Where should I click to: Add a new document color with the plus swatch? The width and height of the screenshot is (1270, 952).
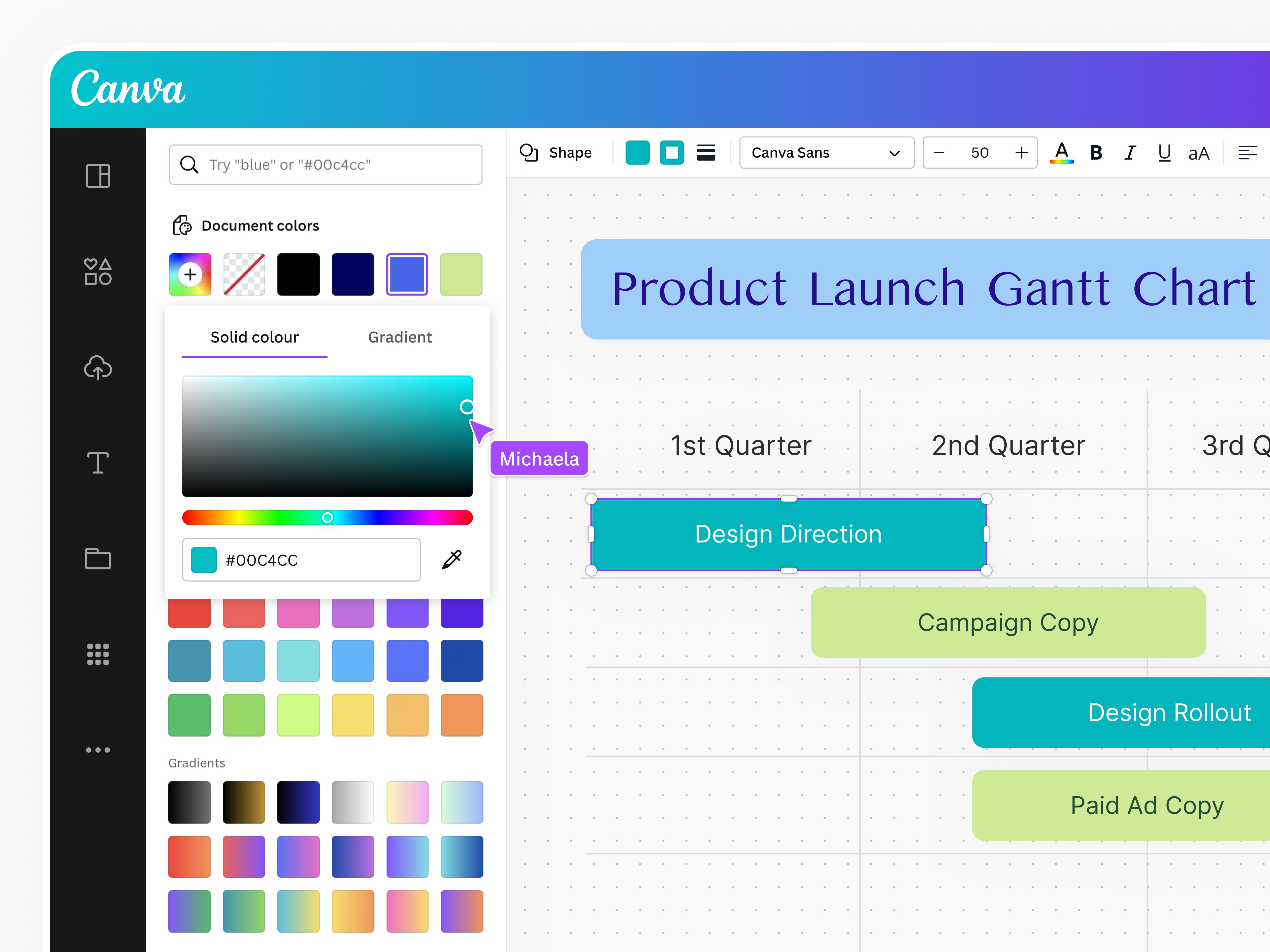[189, 274]
